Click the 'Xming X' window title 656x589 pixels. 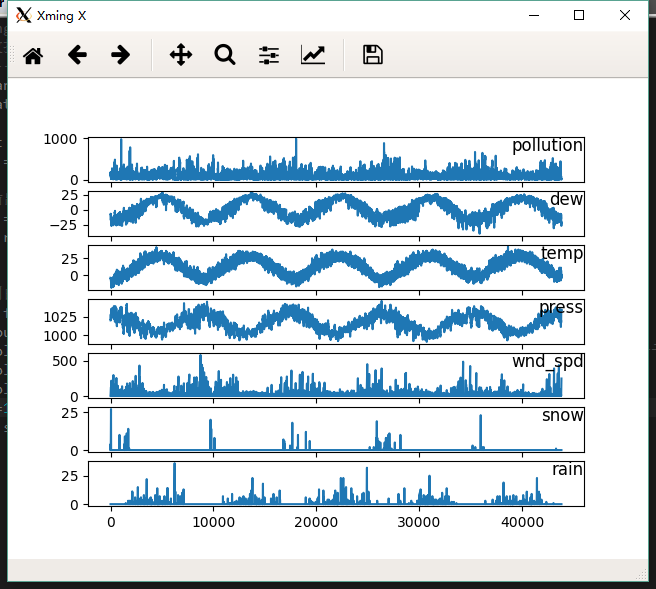coord(62,16)
